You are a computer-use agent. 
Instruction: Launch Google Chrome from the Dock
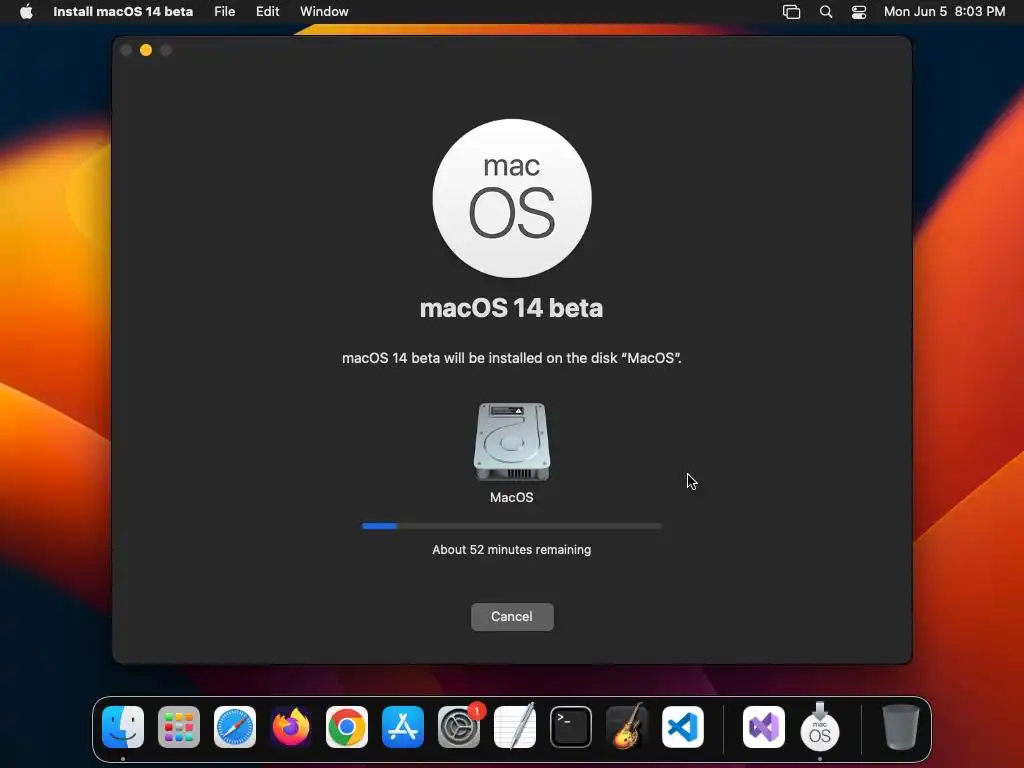[347, 727]
